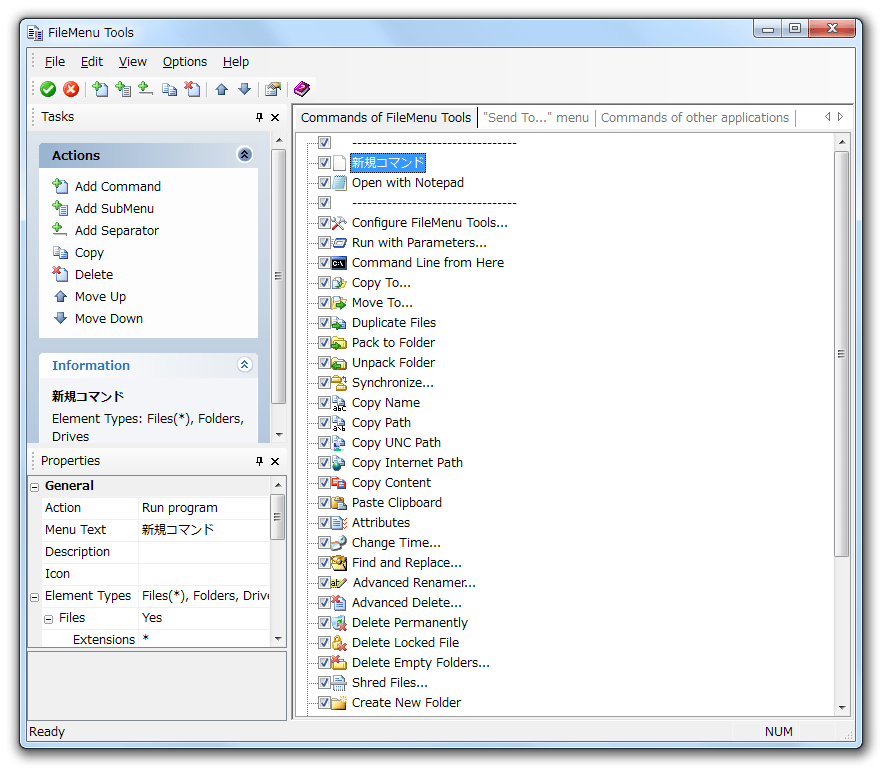
Task: Click the Delete link in Actions panel
Action: pos(94,275)
